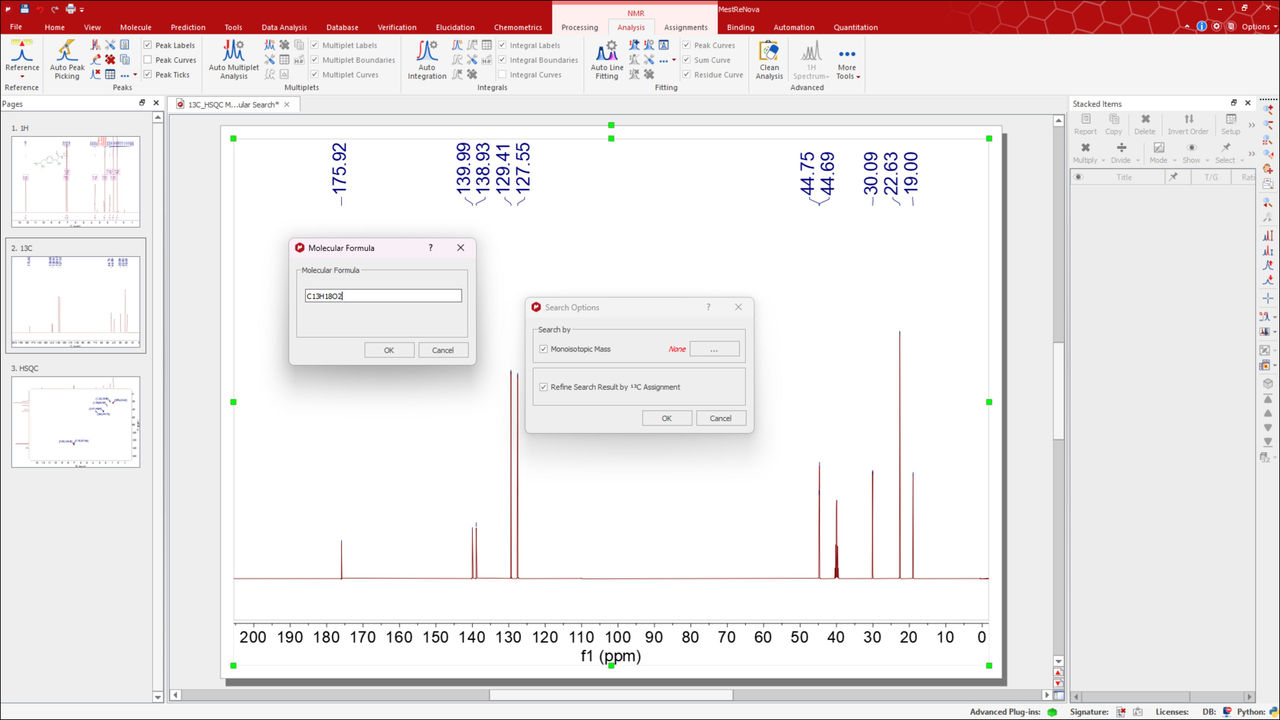
Task: Click the Clean Analysis icon
Action: click(x=769, y=52)
